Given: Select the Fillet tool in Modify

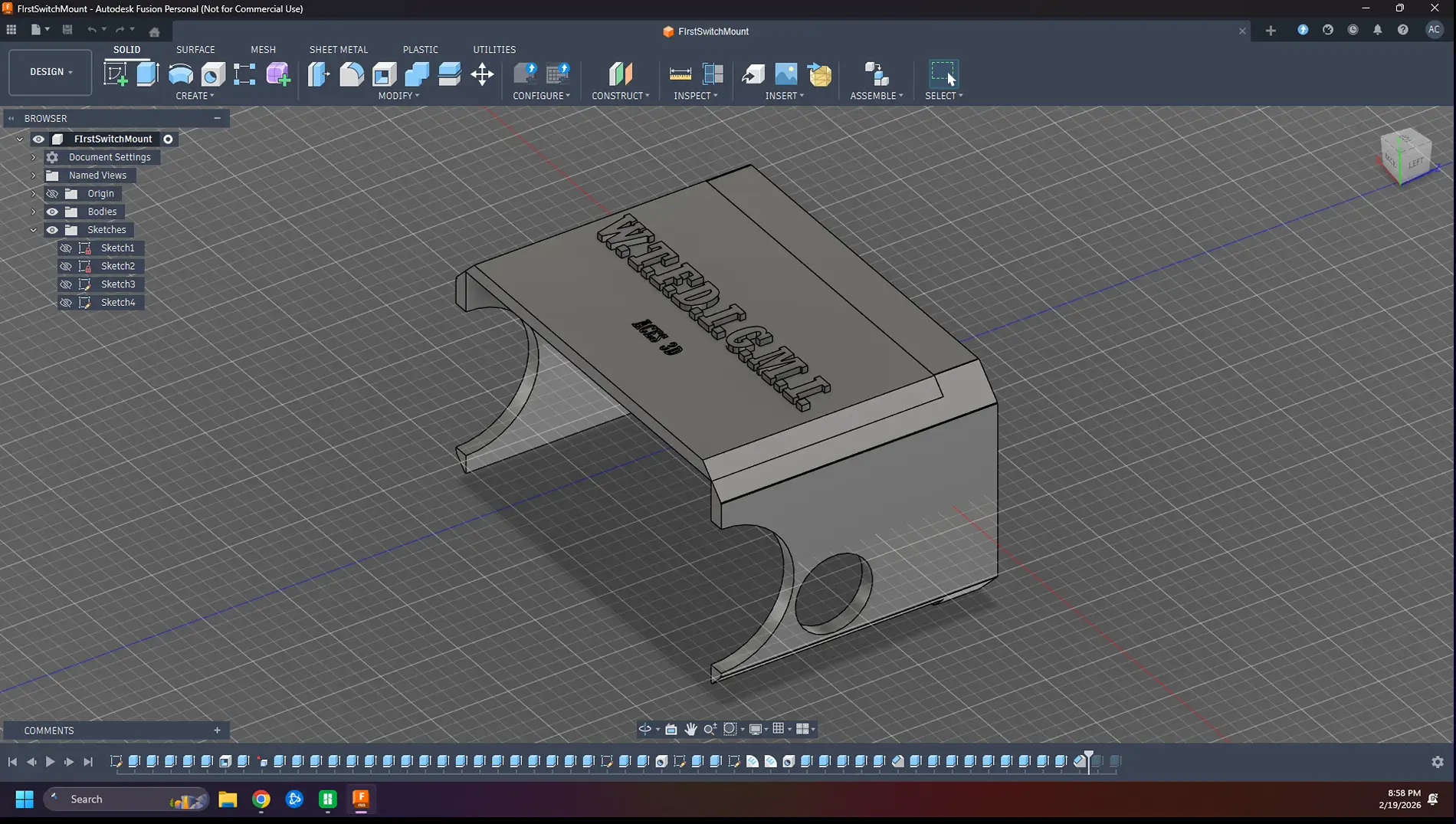Looking at the screenshot, I should click(352, 74).
